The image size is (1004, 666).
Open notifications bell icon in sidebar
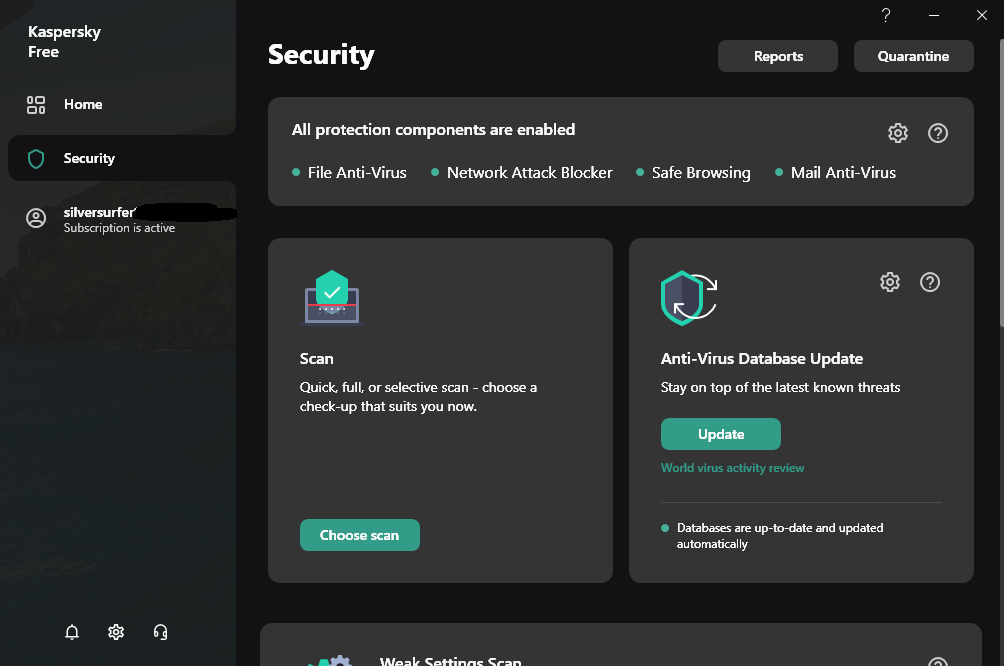tap(72, 632)
